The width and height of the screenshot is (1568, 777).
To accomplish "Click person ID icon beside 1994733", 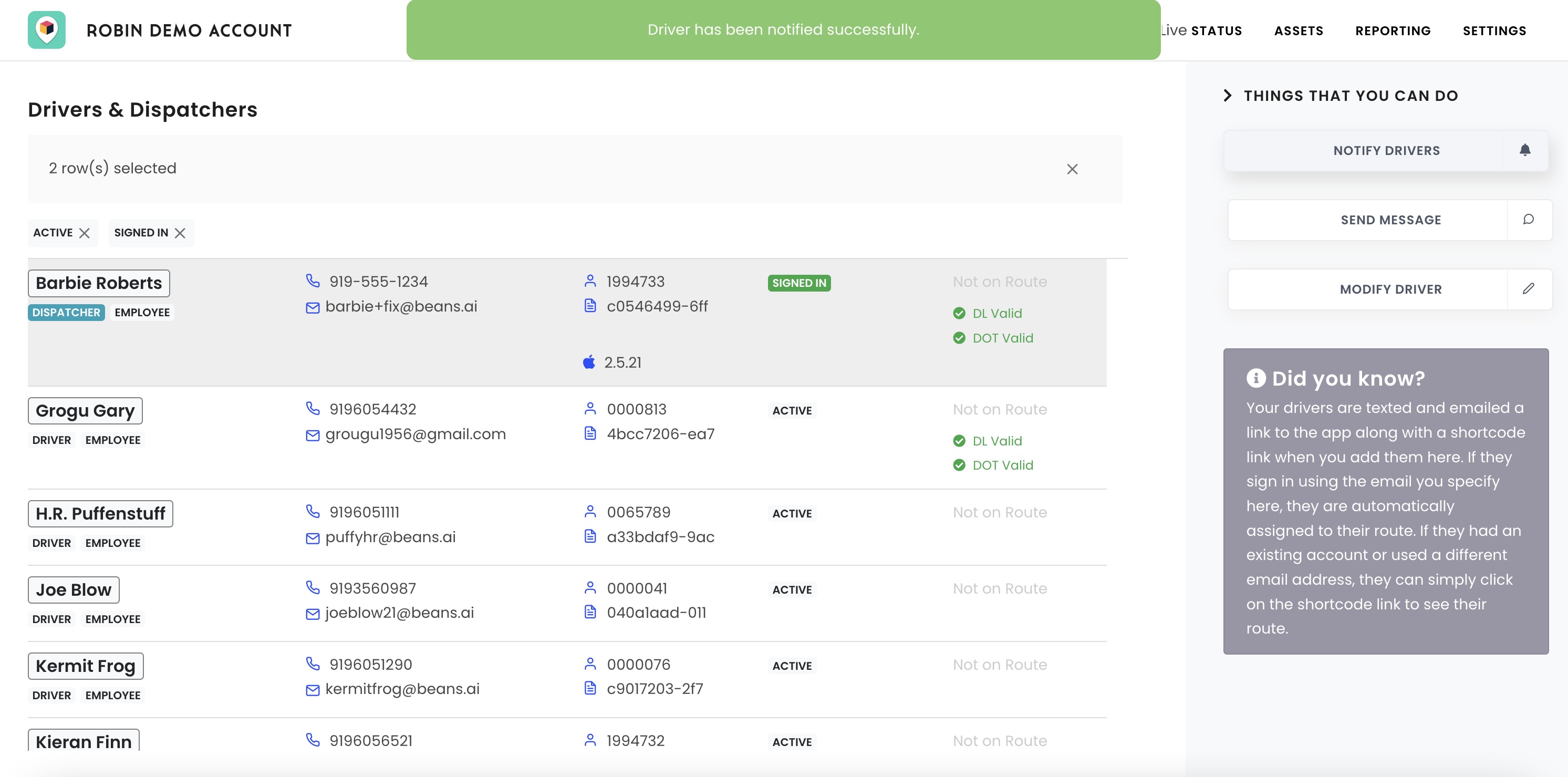I will click(x=590, y=281).
